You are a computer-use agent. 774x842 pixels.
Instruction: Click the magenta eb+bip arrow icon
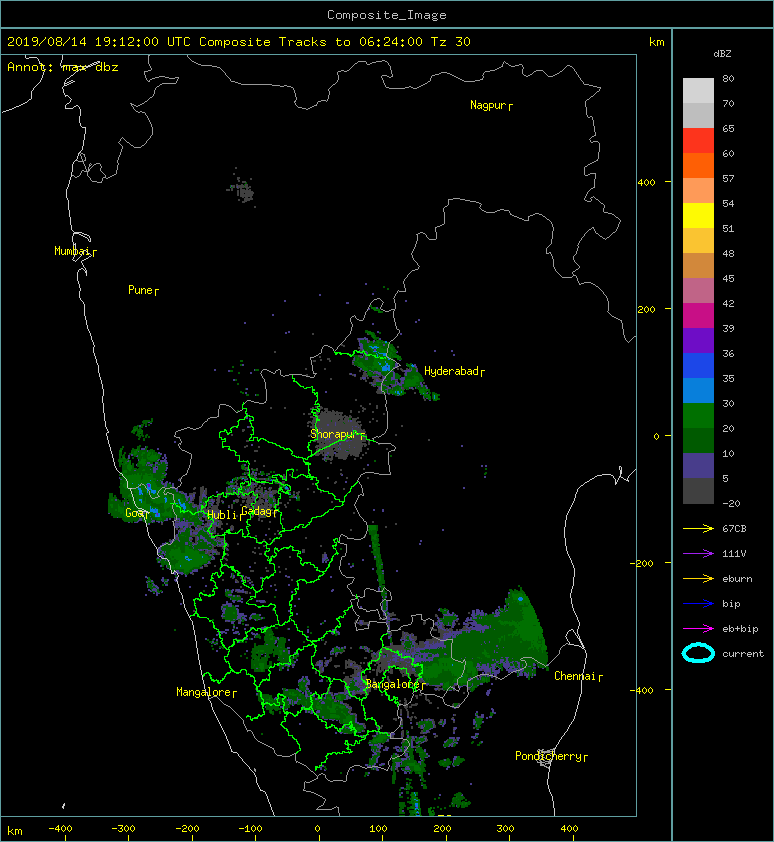tap(698, 628)
